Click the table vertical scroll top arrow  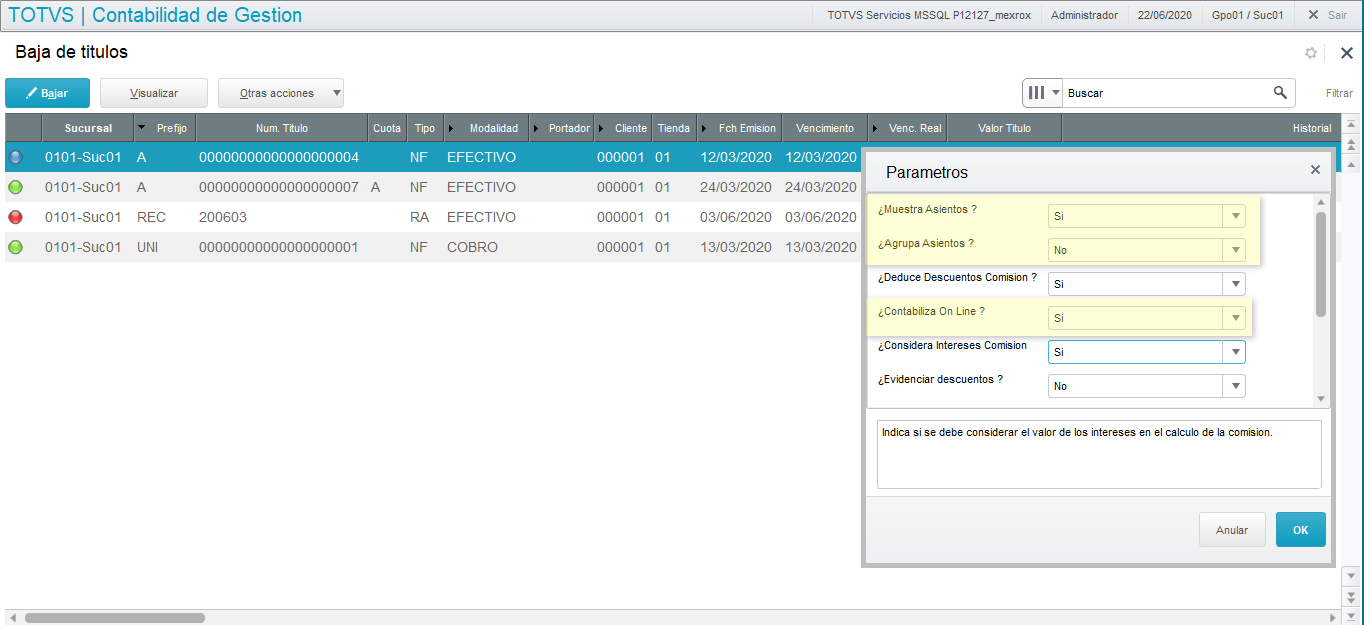(x=1351, y=124)
